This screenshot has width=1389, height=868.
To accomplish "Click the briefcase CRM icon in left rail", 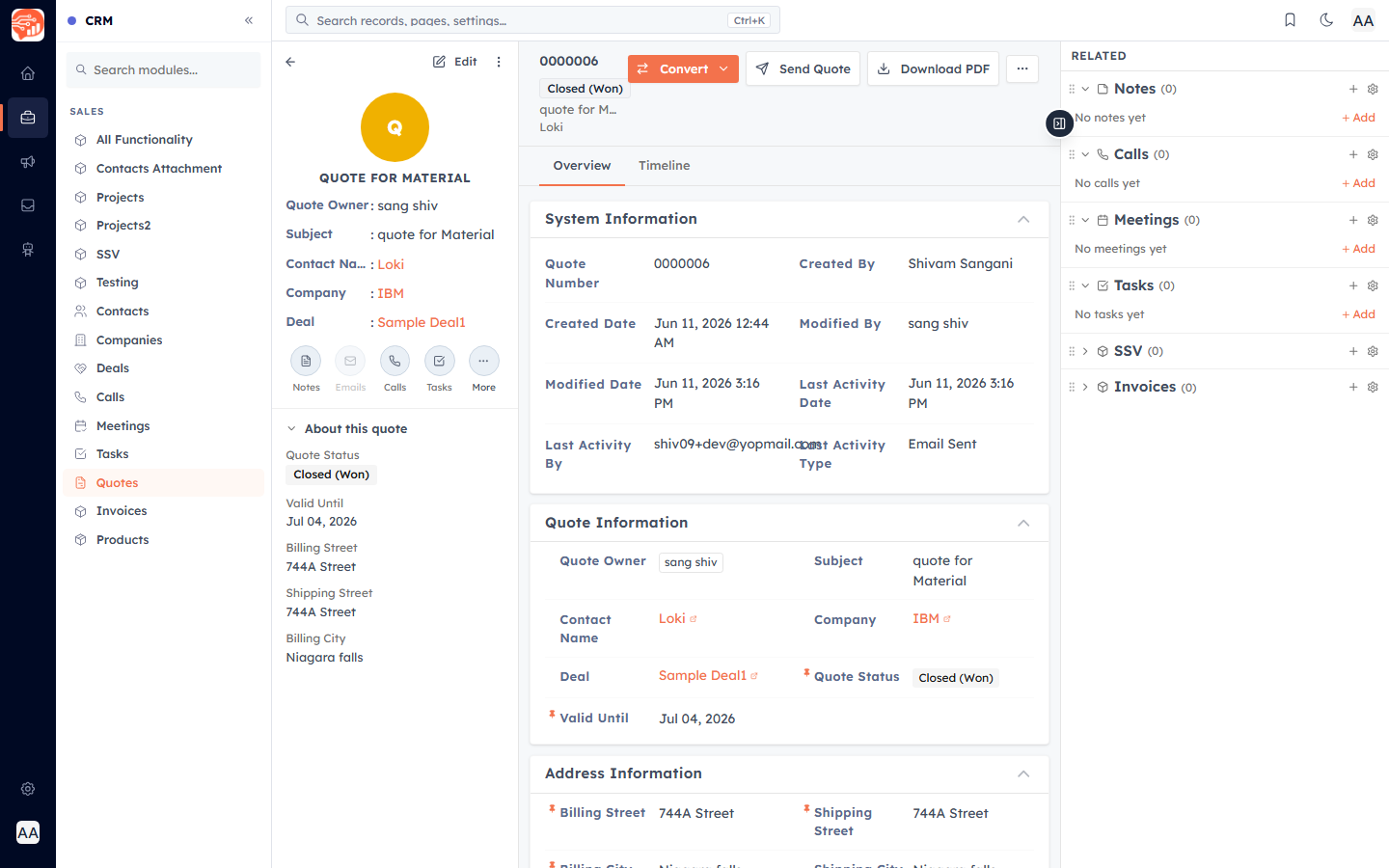I will 28,118.
